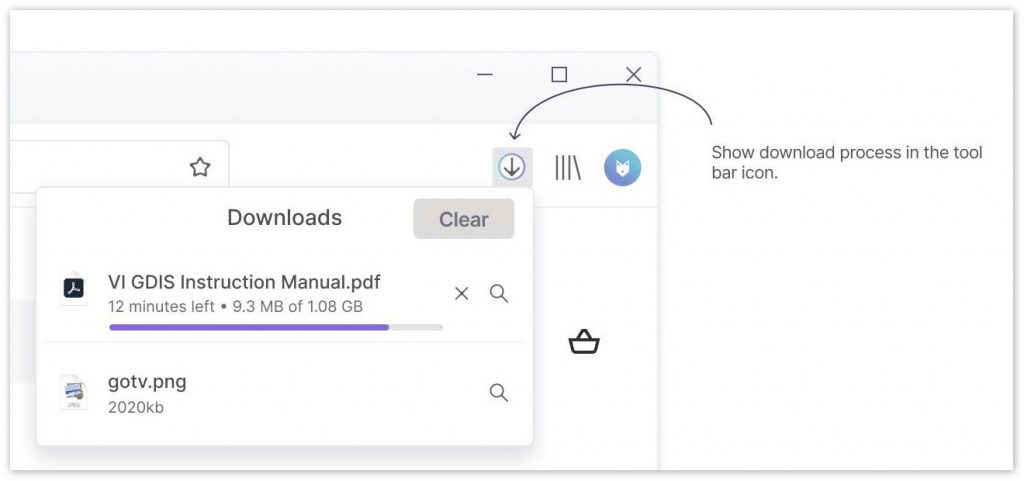Select the VI GDIS Instruction Manual.pdf filename
The image size is (1024, 481).
[244, 282]
